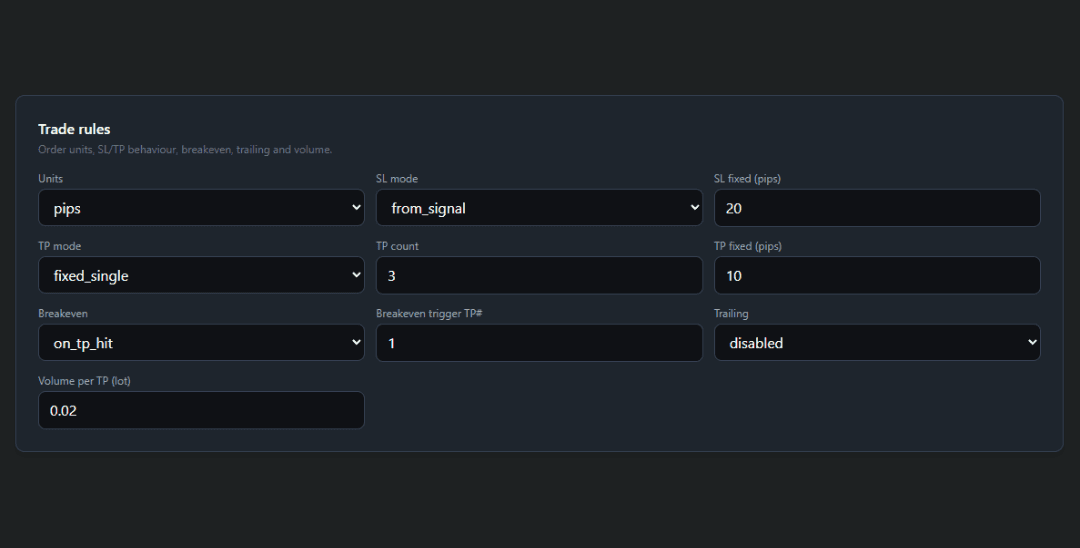Click the TP count label text
Screen dimensions: 1080x548
(397, 246)
